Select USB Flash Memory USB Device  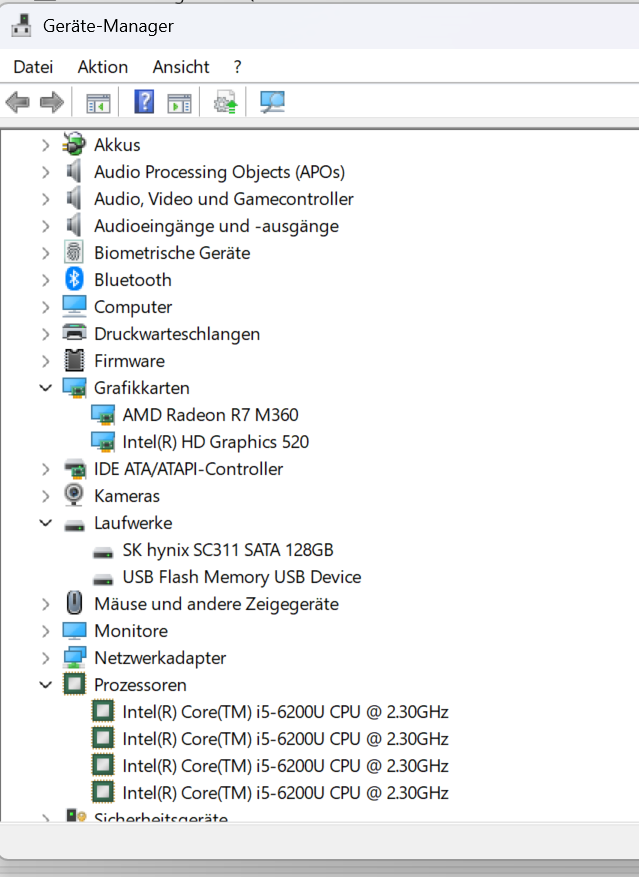pyautogui.click(x=242, y=577)
